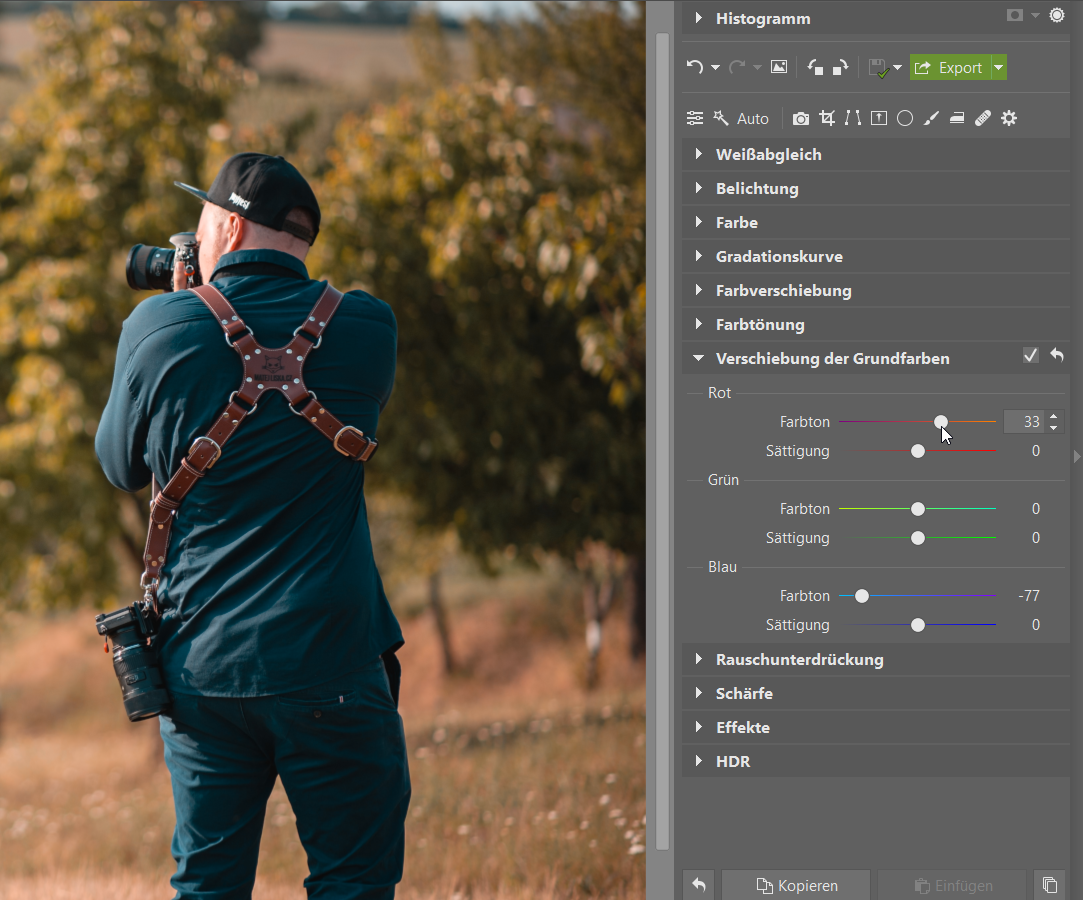Viewport: 1083px width, 900px height.
Task: Rotate the image right
Action: coord(841,68)
